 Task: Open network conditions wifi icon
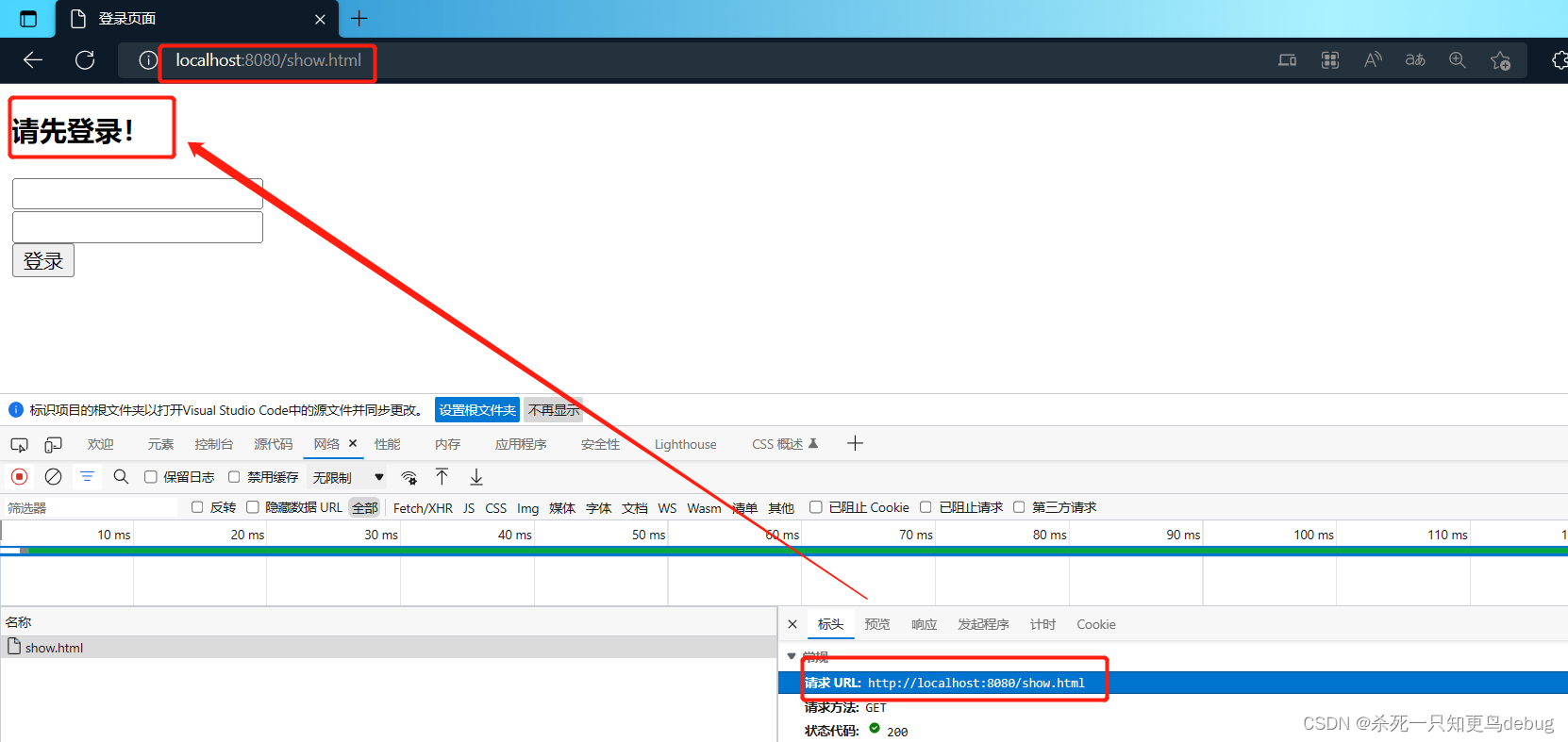coord(409,477)
